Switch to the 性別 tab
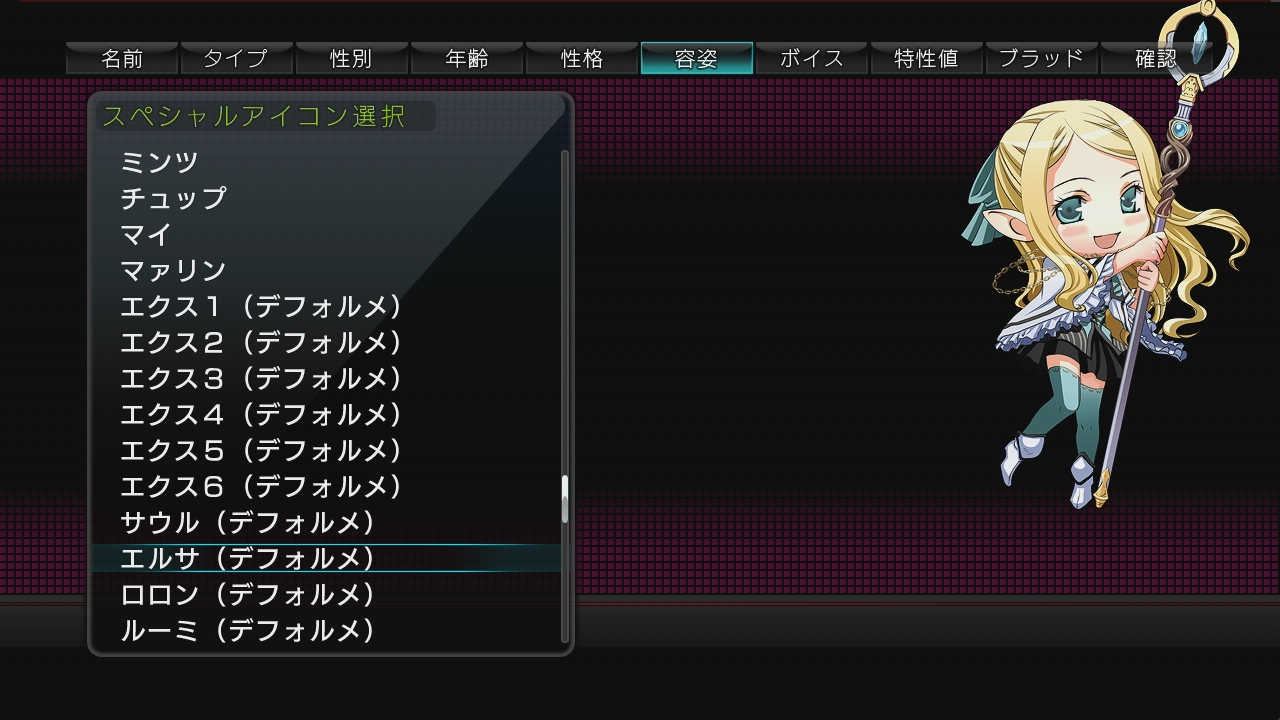The height and width of the screenshot is (720, 1280). click(x=352, y=58)
